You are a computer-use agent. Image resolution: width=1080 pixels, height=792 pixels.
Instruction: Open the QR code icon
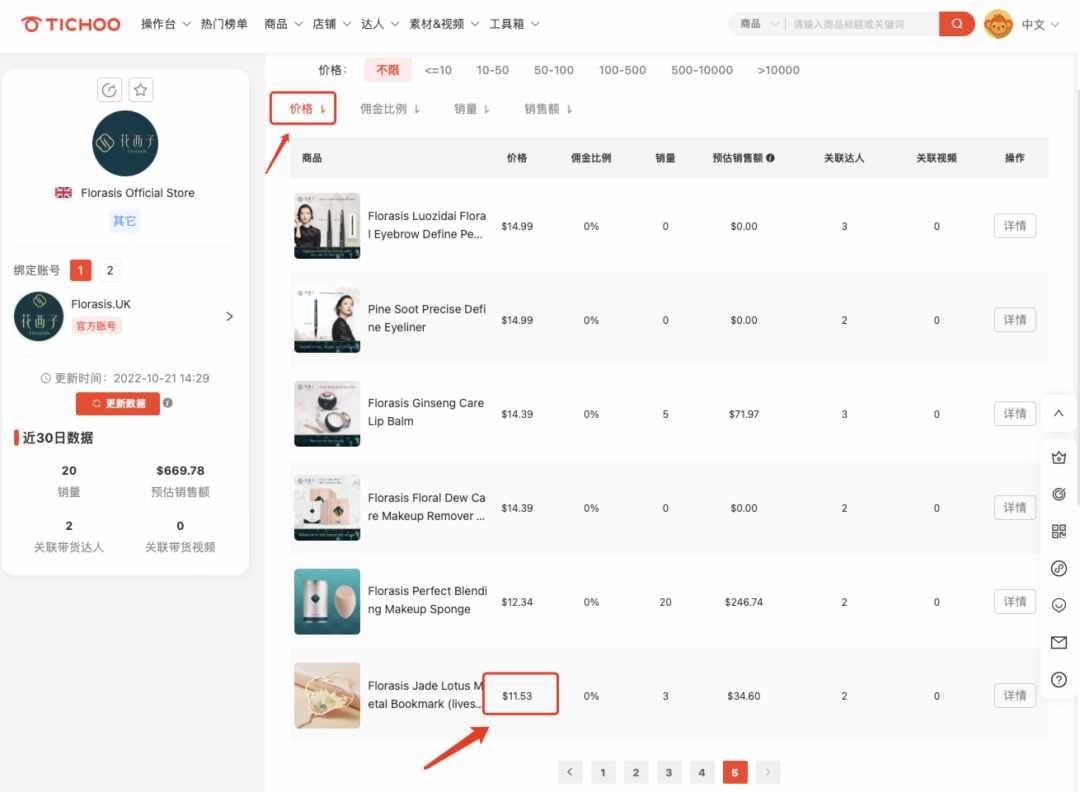(1059, 531)
